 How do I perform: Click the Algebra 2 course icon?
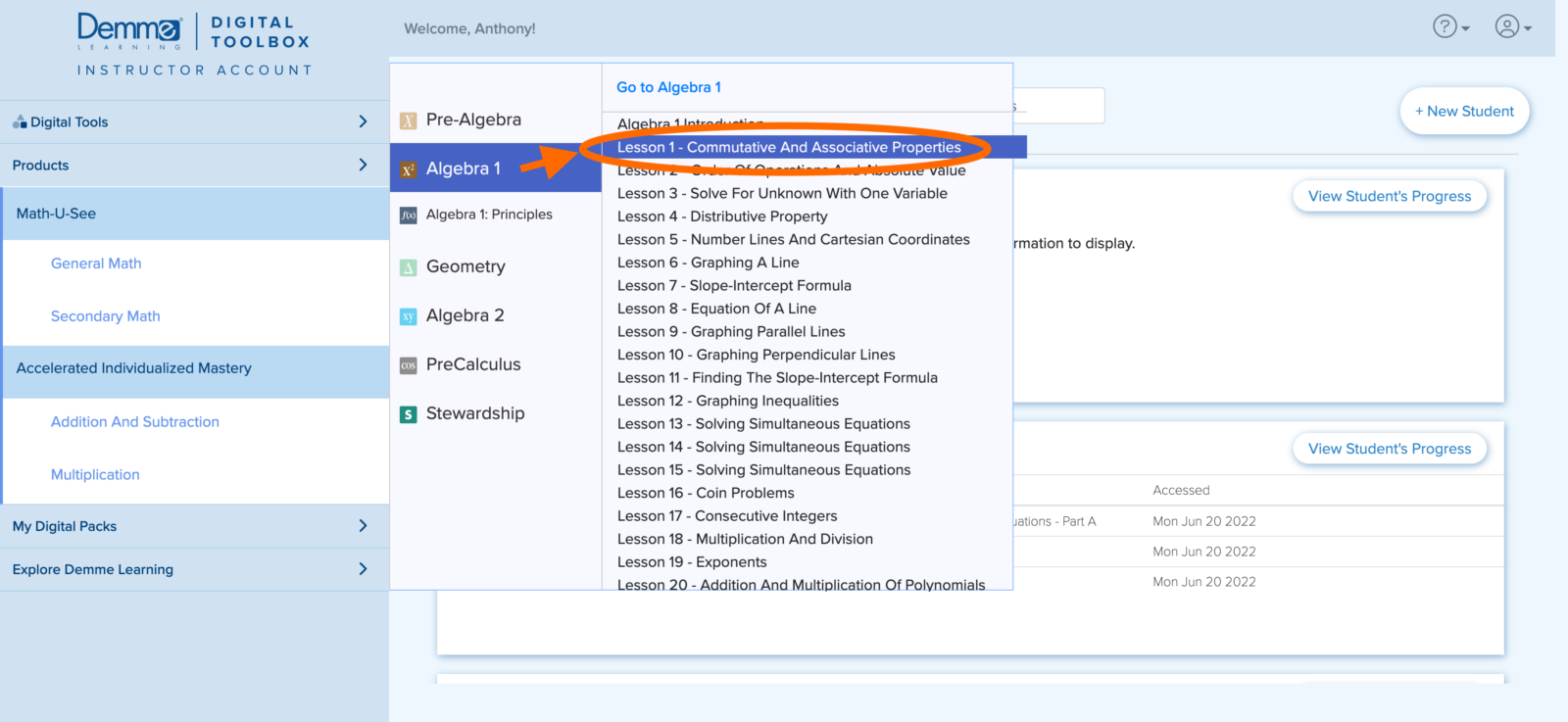[408, 316]
